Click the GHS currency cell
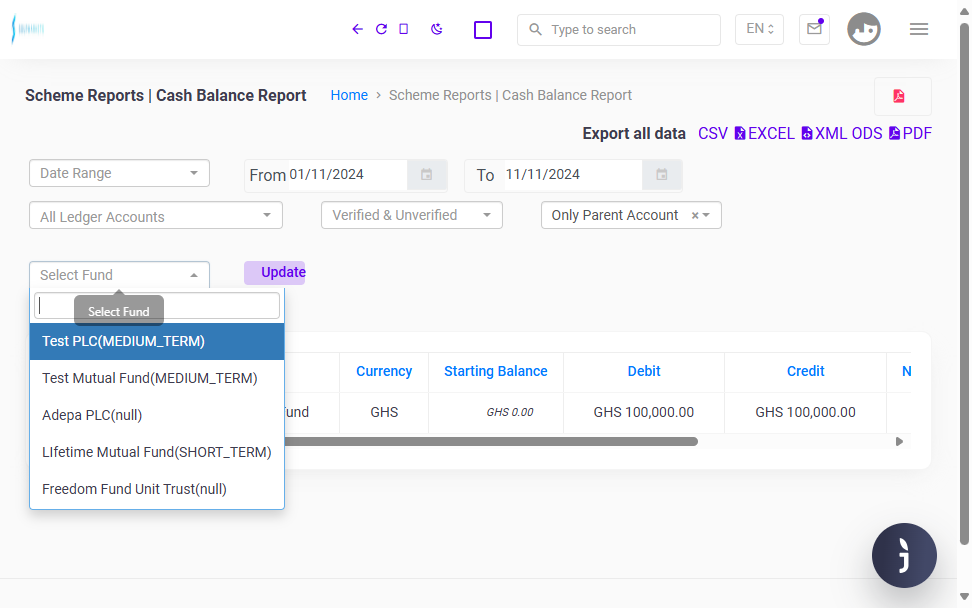This screenshot has width=972, height=608. 384,413
